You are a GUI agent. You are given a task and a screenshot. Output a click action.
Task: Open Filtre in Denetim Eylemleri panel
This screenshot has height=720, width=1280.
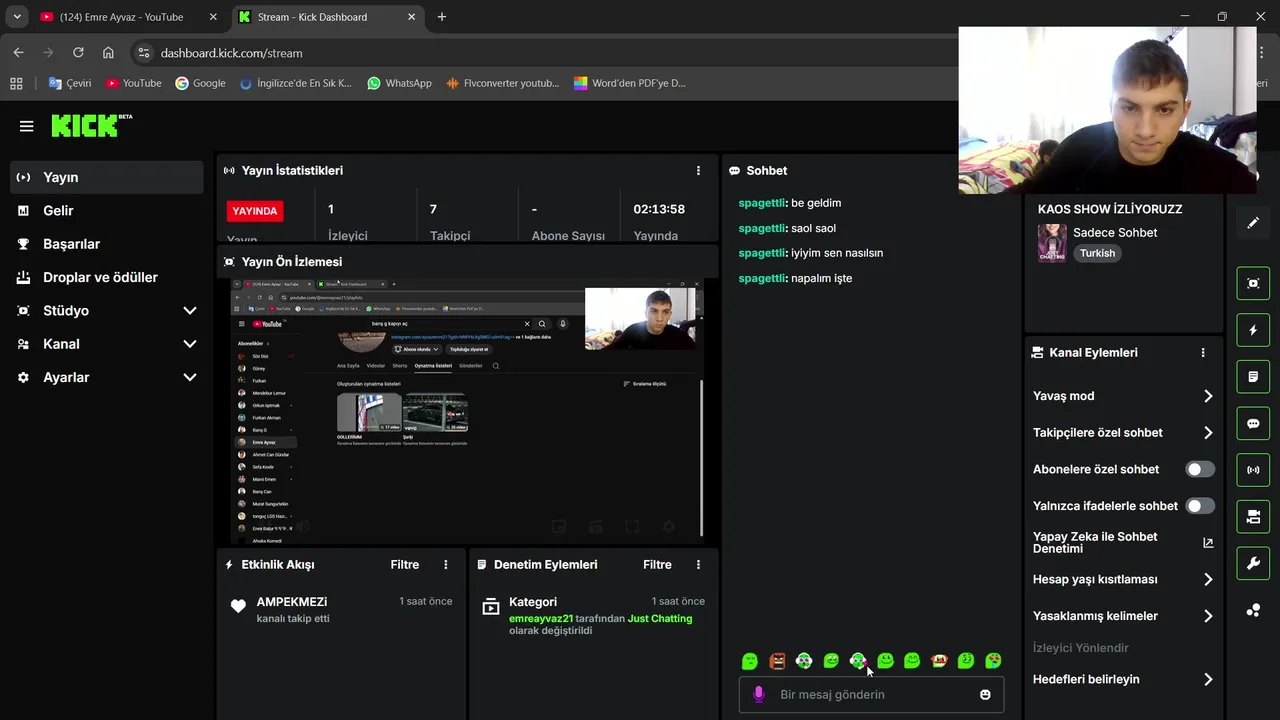point(657,565)
